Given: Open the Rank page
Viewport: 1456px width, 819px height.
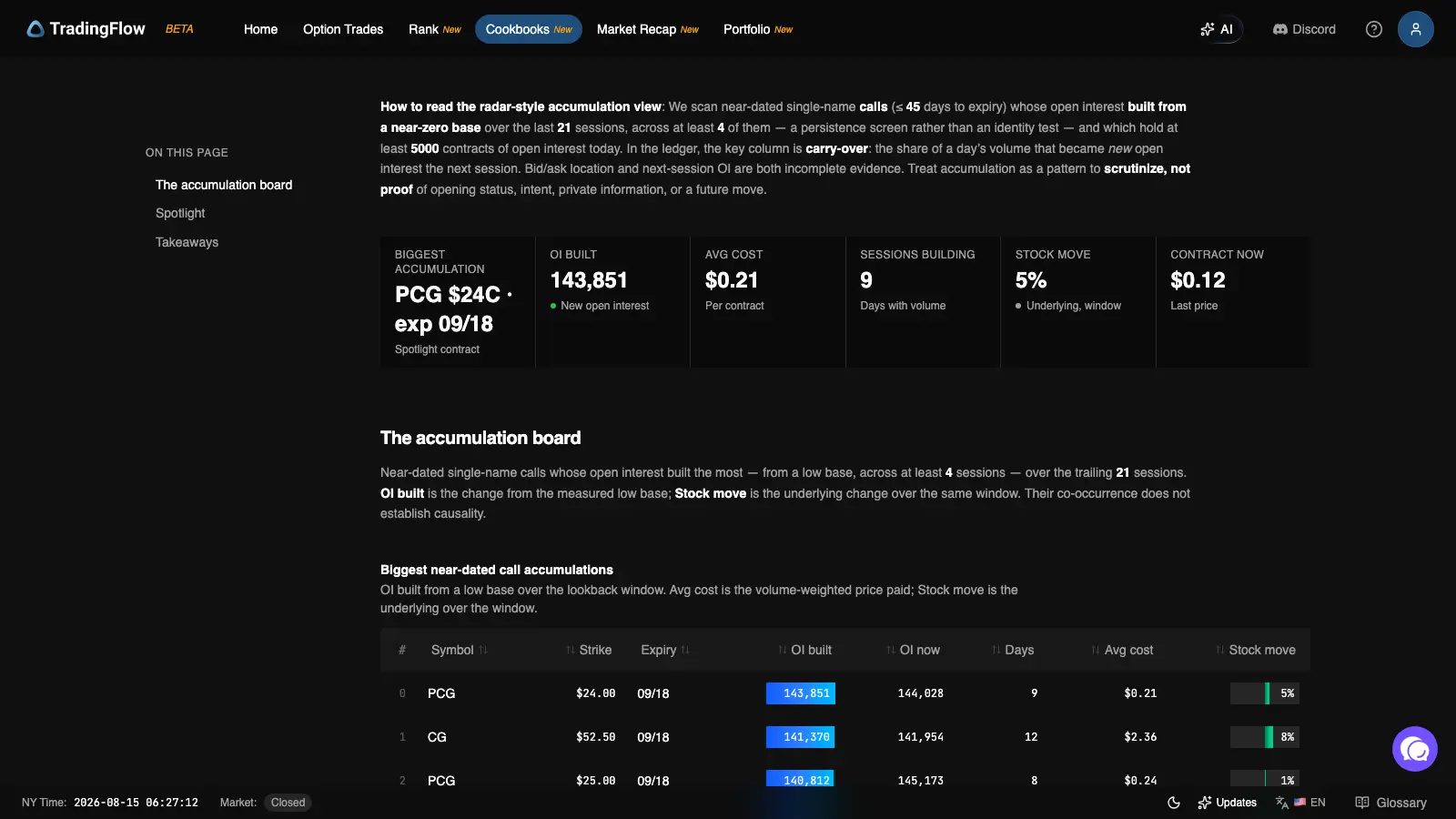Looking at the screenshot, I should 434,29.
